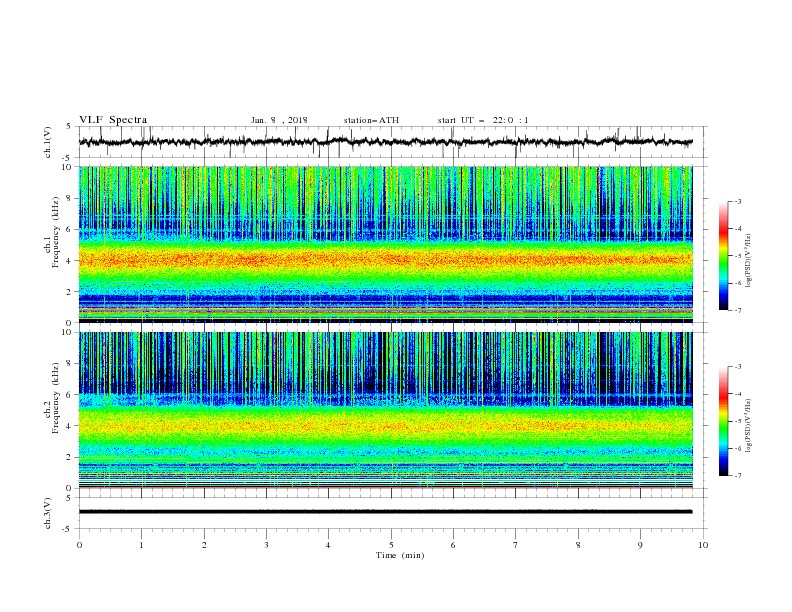Click the "3" minute tick on the time axis
The width and height of the screenshot is (792, 612).
pos(266,545)
